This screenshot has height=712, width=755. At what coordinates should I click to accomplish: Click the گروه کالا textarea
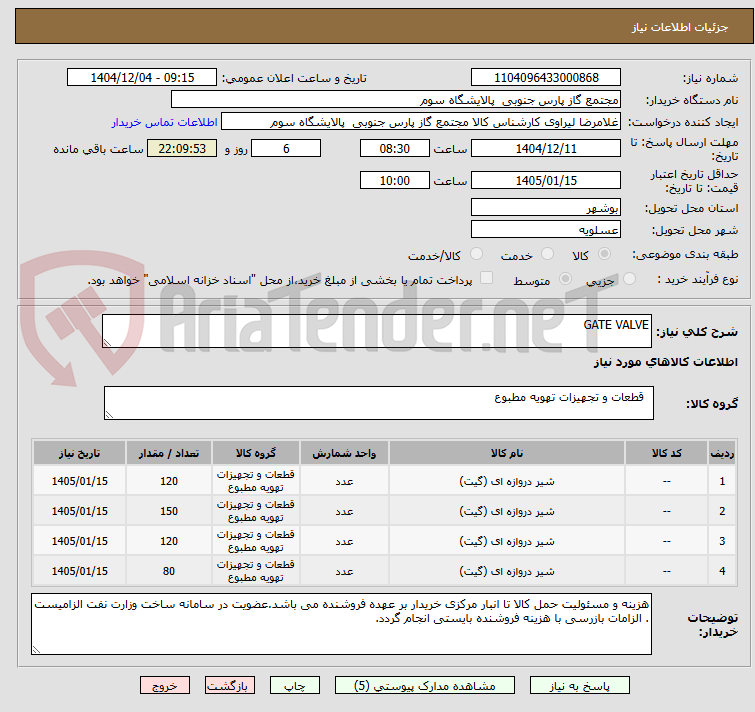tap(378, 403)
